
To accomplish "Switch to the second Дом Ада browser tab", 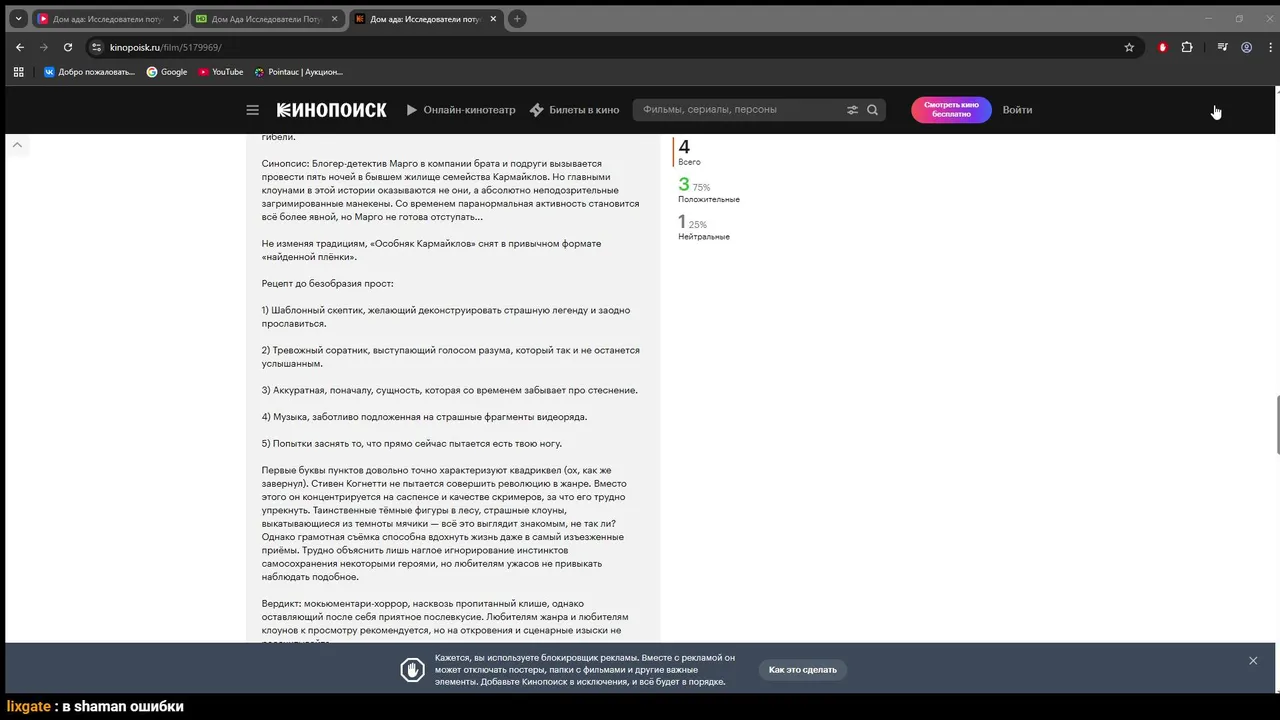I will [265, 19].
